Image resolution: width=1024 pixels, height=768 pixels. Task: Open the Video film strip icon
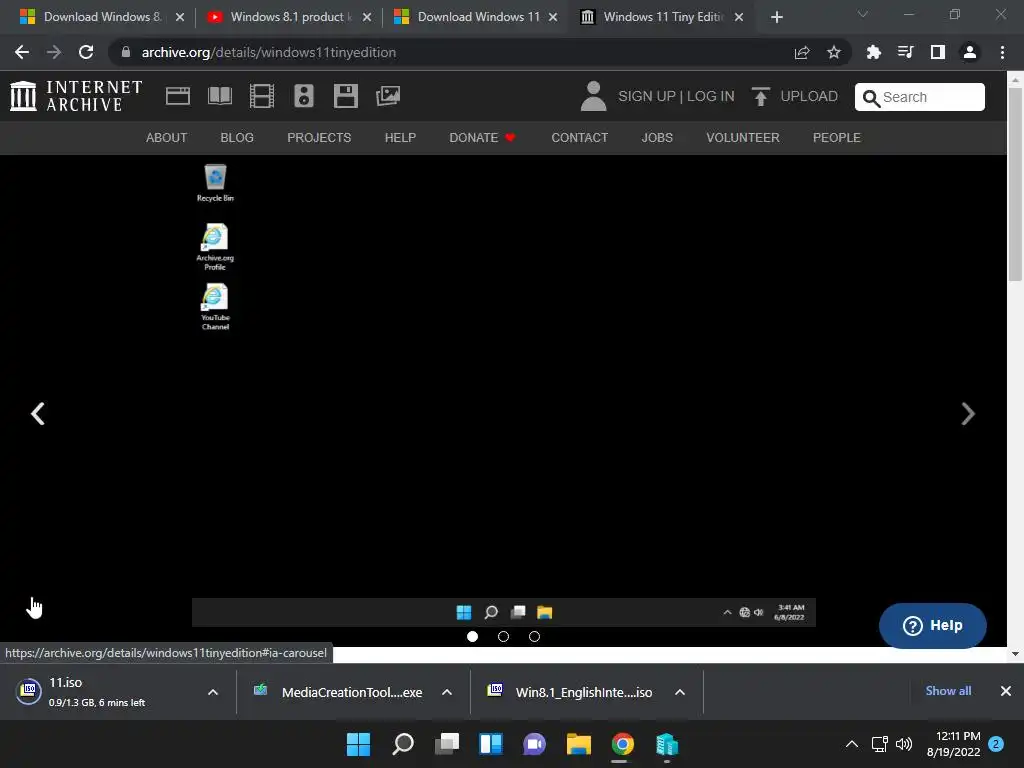[262, 96]
